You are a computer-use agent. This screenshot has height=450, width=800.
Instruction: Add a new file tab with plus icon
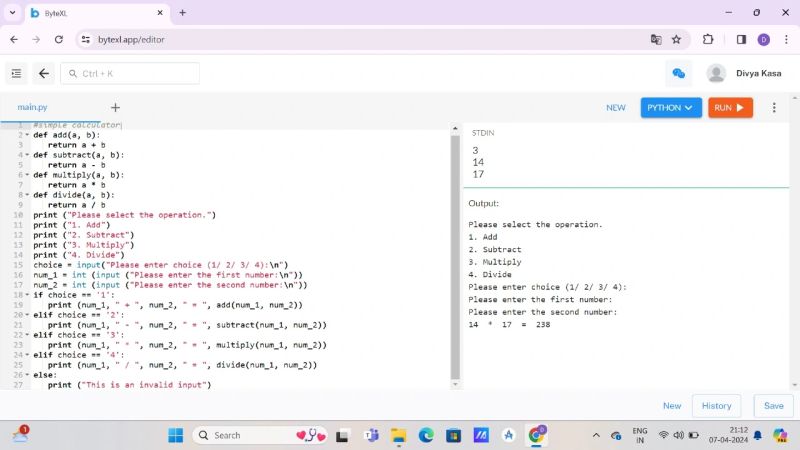(115, 107)
